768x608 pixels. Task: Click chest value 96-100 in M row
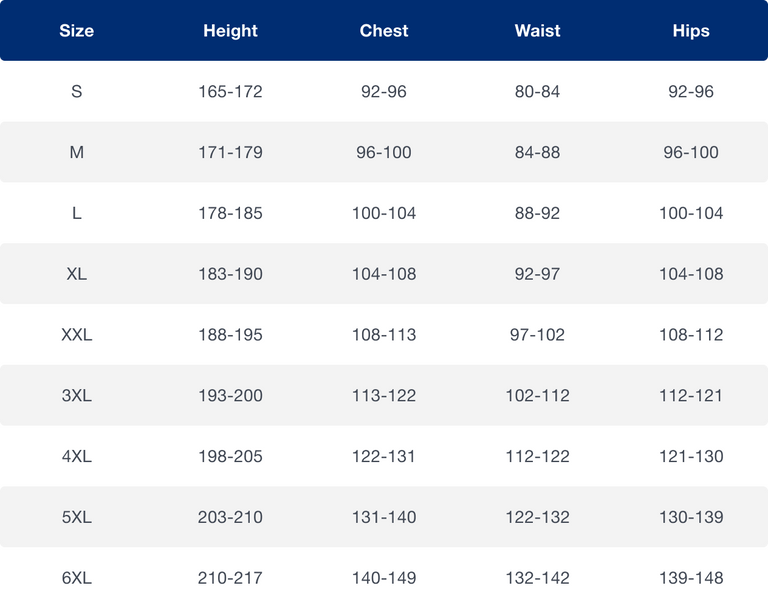(384, 153)
